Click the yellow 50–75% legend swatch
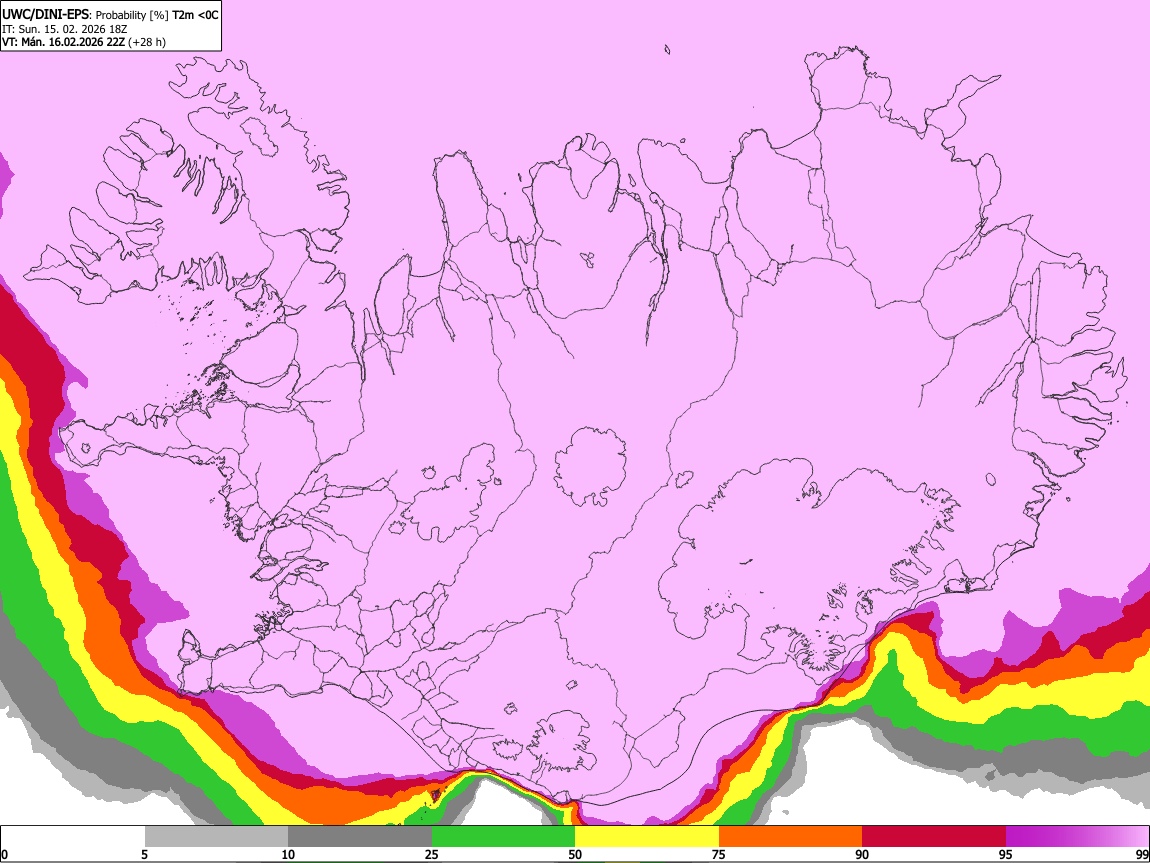 coord(647,837)
